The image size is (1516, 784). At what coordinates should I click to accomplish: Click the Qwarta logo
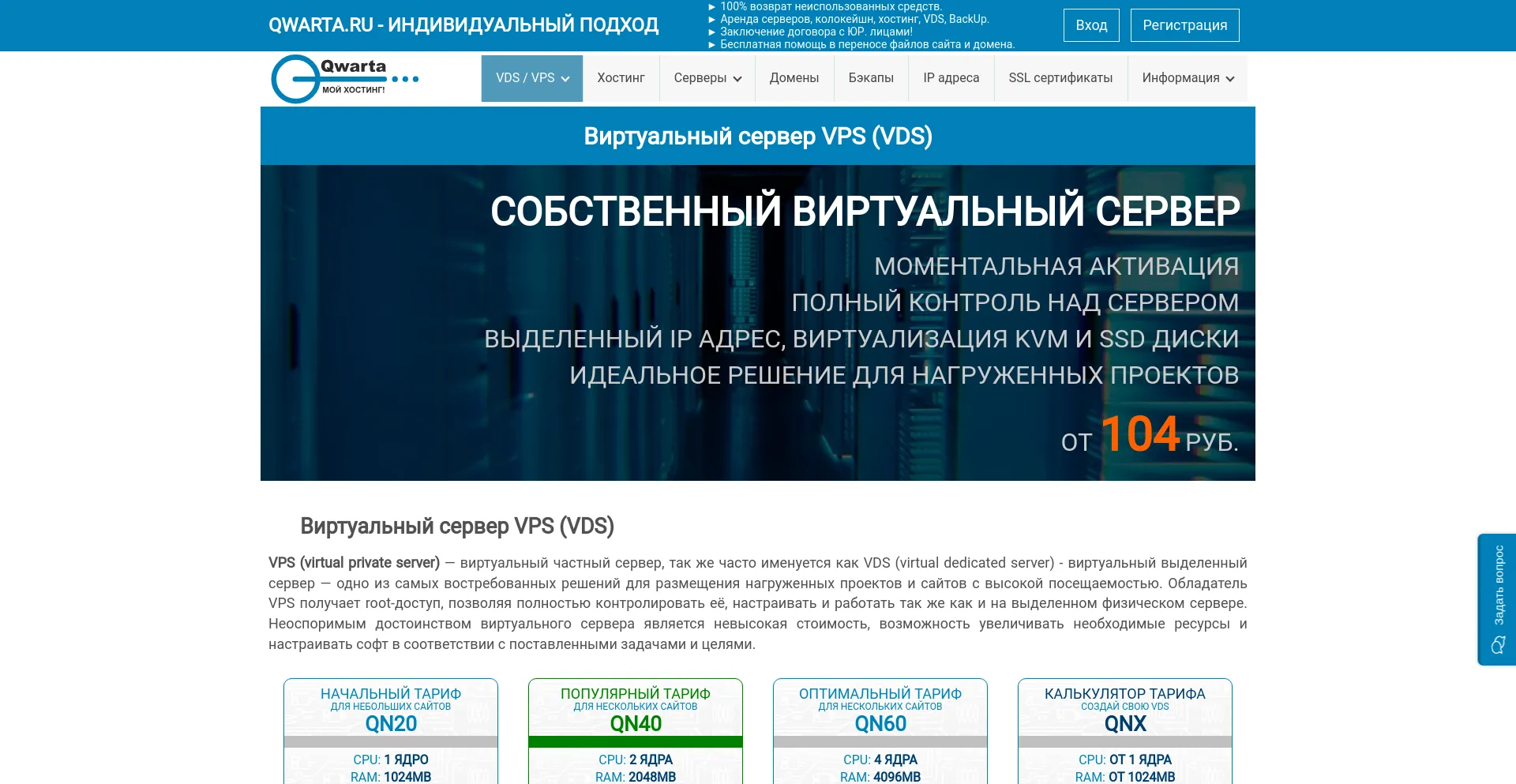pyautogui.click(x=344, y=79)
